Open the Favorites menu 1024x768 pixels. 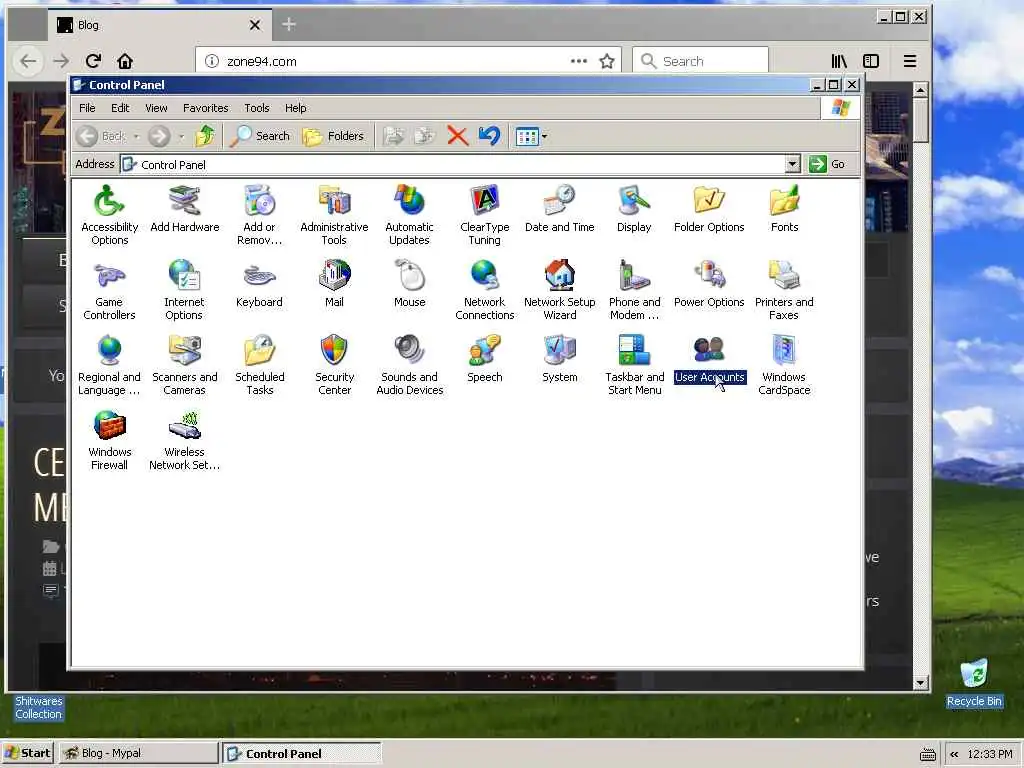pos(206,108)
